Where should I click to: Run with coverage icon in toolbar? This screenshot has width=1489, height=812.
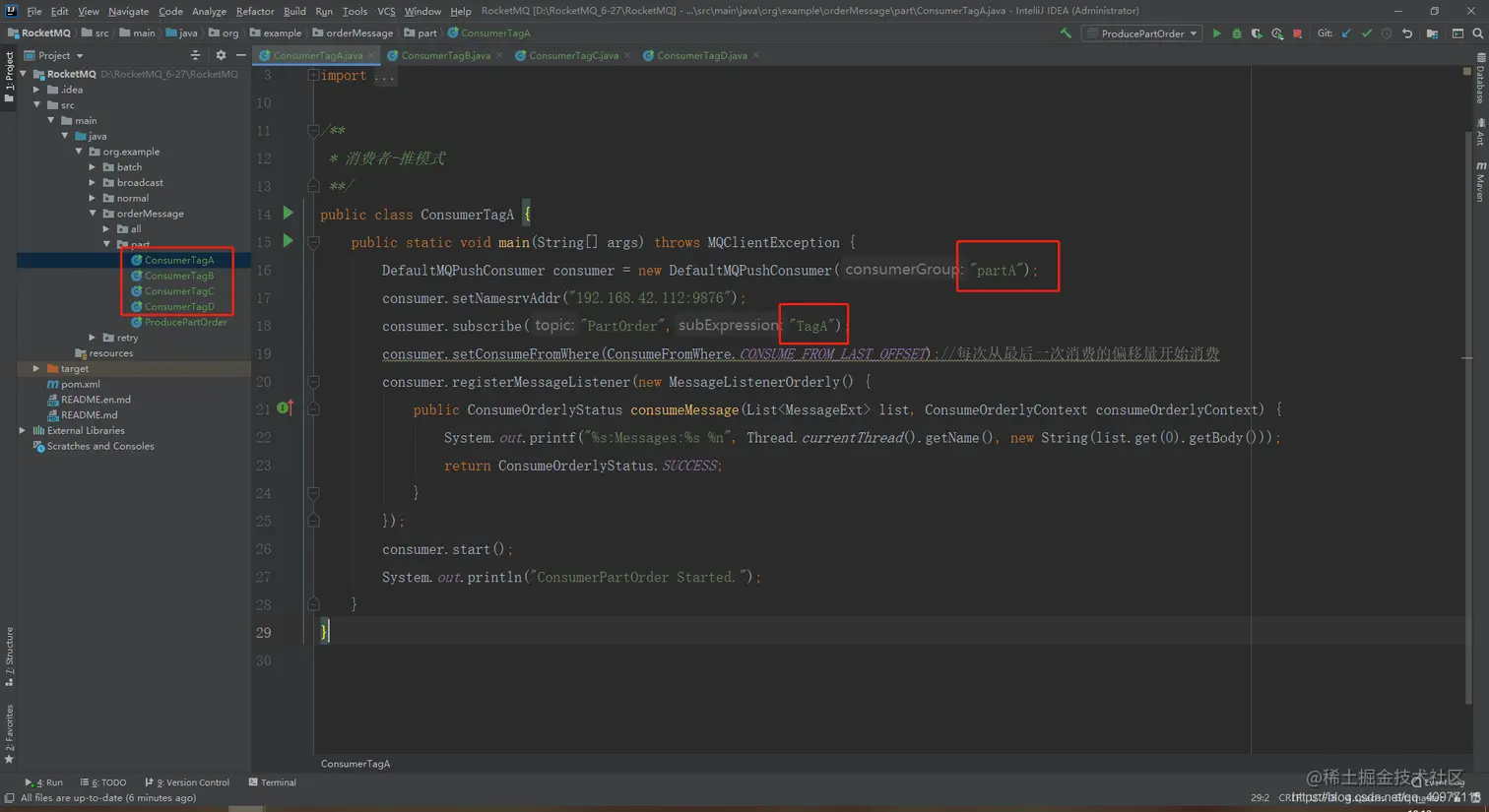point(1257,33)
